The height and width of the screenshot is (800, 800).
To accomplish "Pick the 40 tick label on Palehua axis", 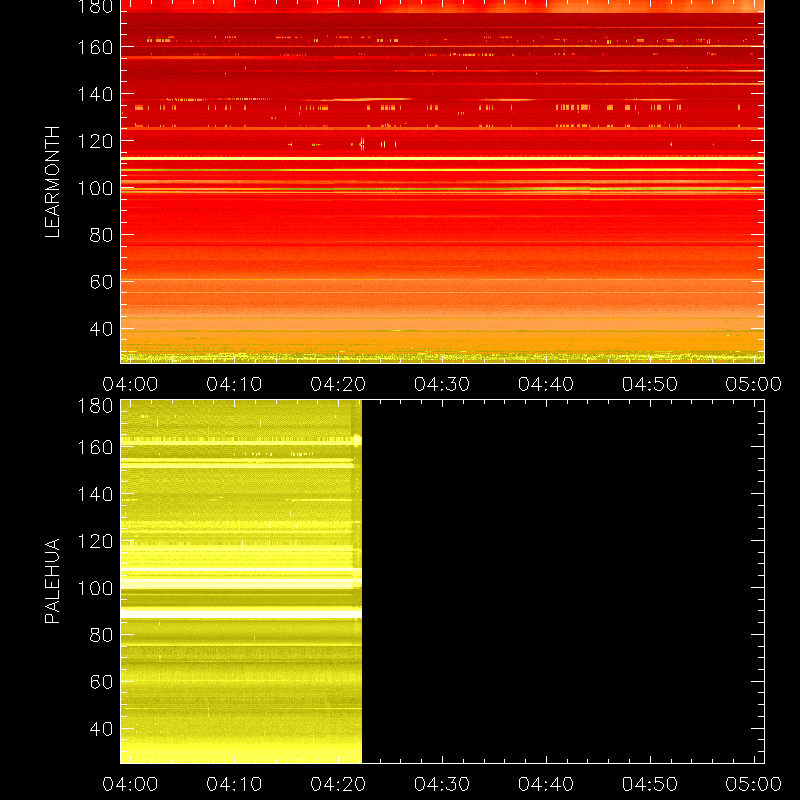I will point(101,729).
